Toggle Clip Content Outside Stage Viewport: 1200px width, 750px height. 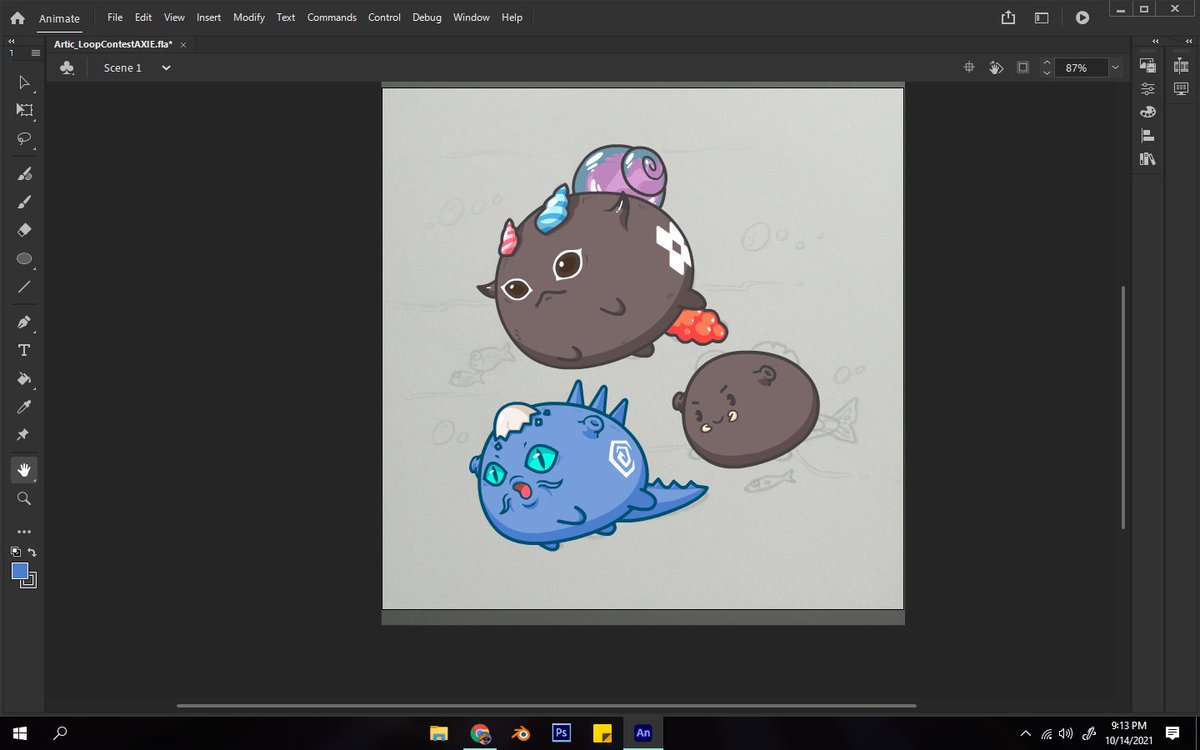pyautogui.click(x=1022, y=68)
